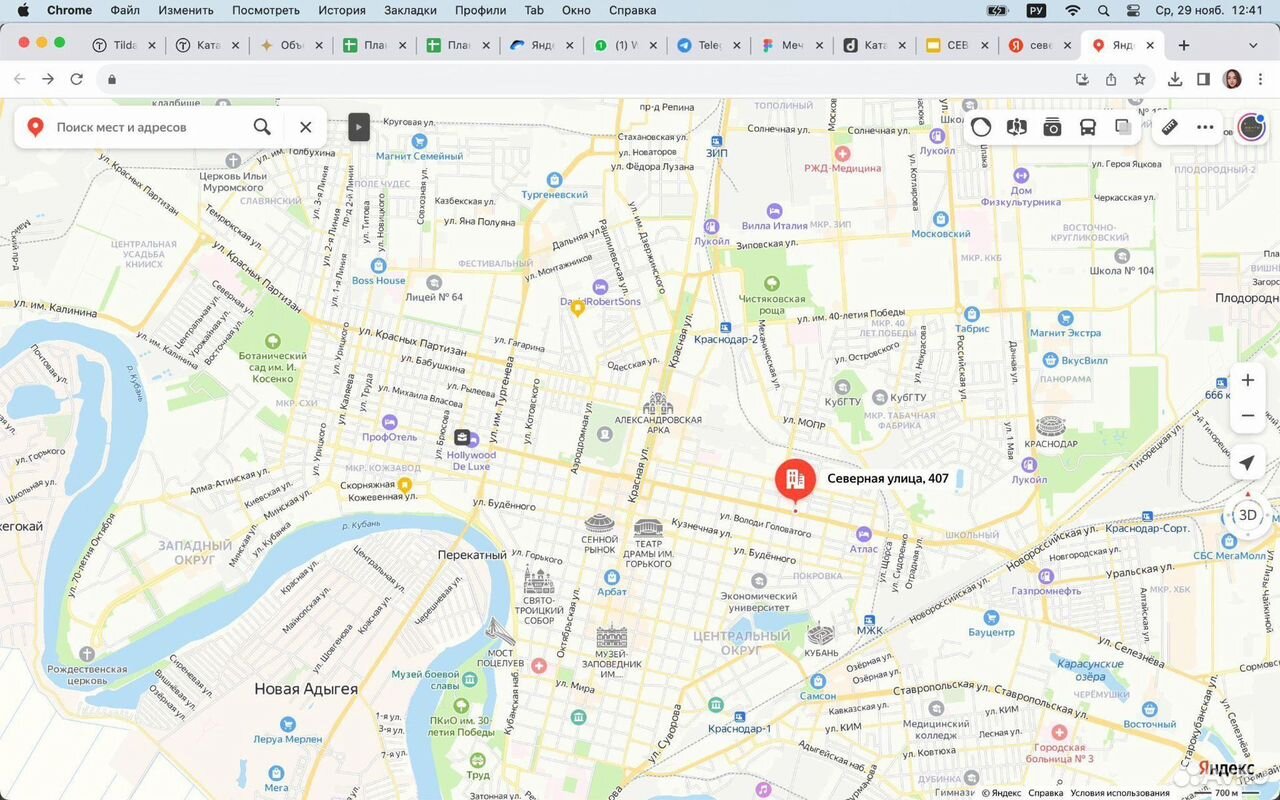Open the Закладки menu
Screen dimensions: 1280x800
410,10
